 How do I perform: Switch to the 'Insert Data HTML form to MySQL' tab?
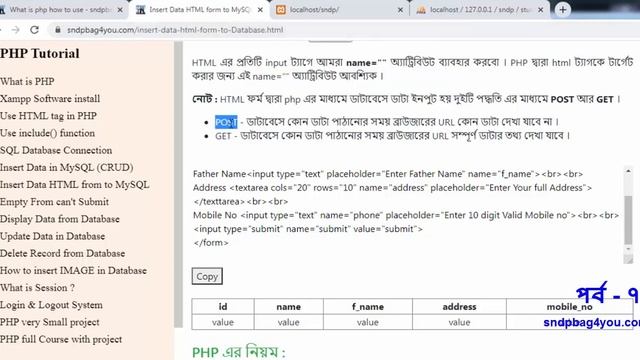coord(199,9)
